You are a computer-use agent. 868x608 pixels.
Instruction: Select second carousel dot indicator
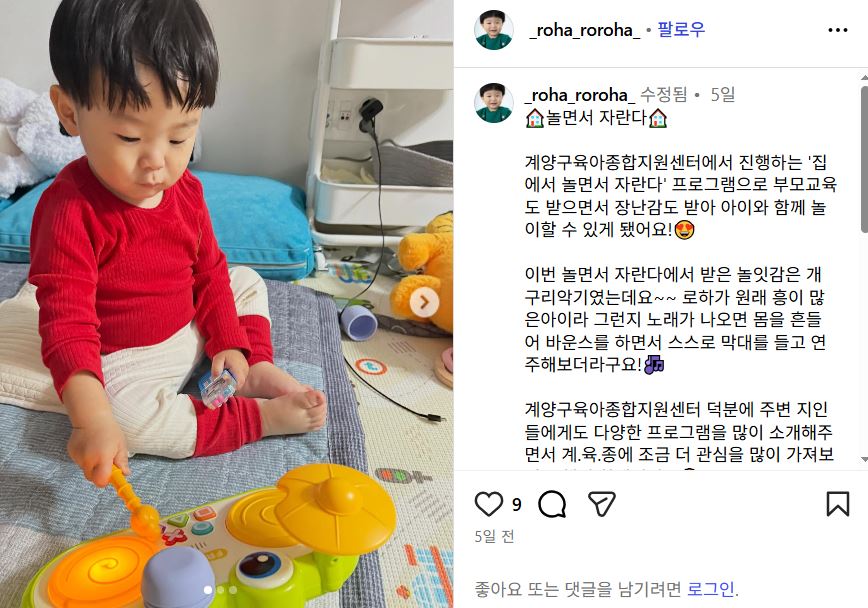coord(220,590)
